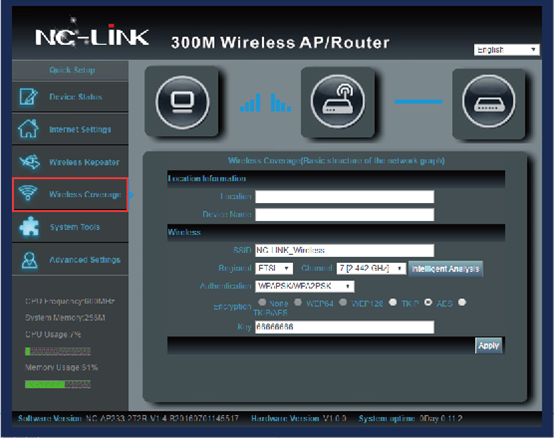Click the wireless router antenna icon
554x438 pixels.
(x=338, y=101)
